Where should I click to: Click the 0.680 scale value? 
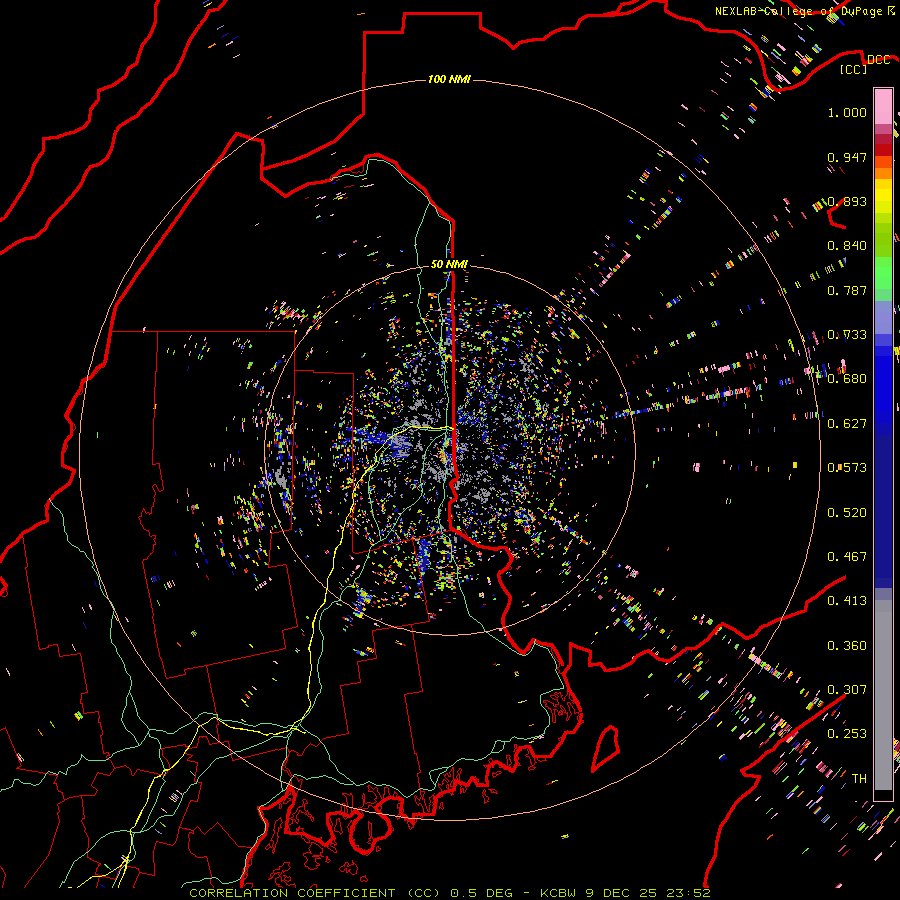[847, 379]
